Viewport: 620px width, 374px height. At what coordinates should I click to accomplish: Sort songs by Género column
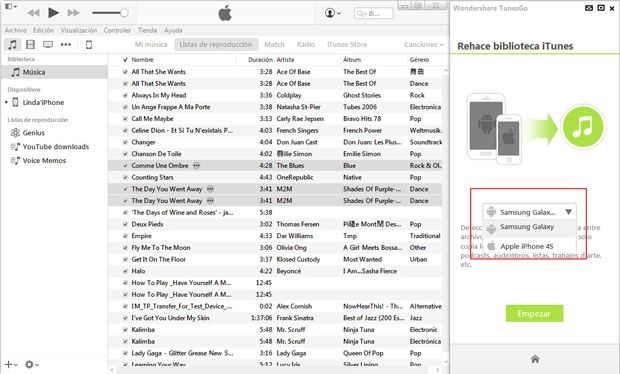419,60
